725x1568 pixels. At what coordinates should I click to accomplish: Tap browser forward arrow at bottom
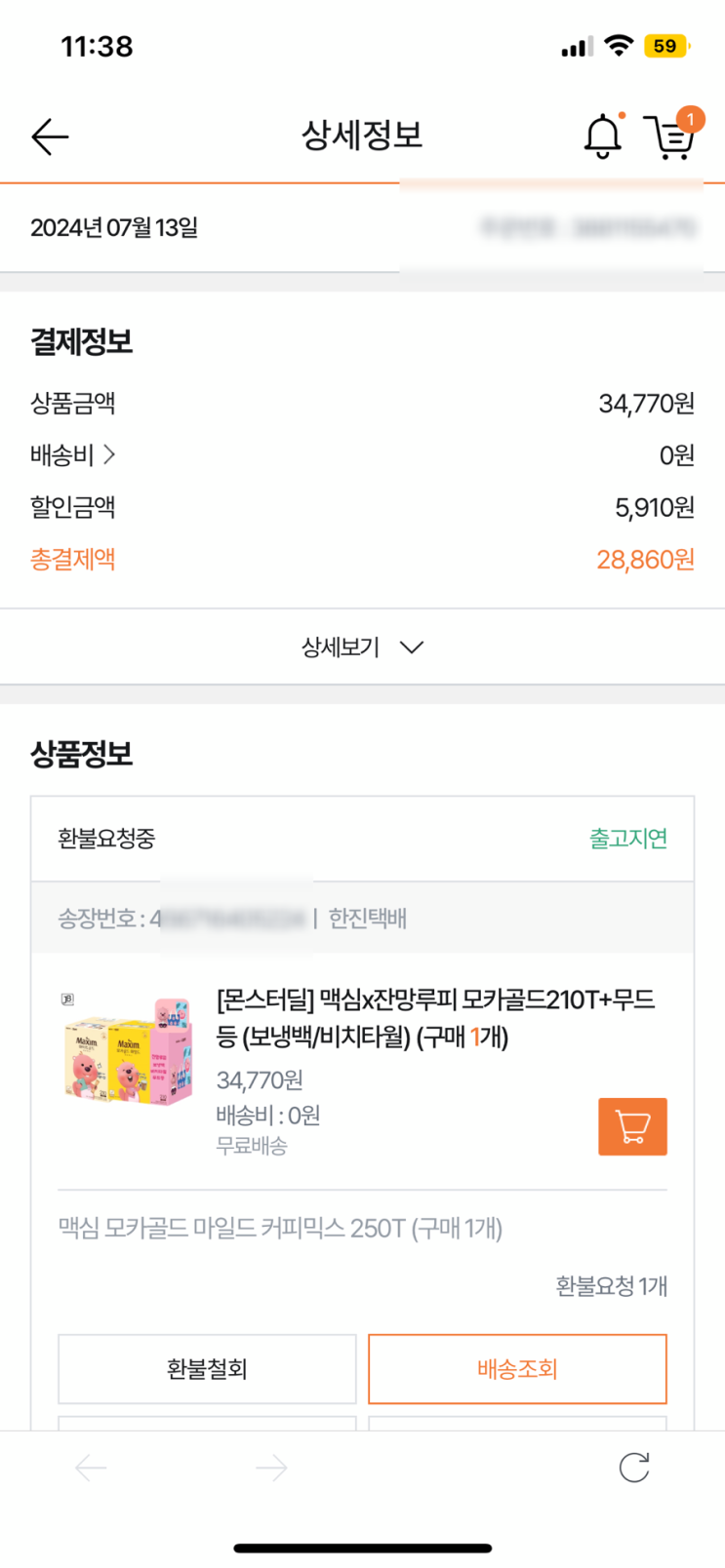[271, 1468]
